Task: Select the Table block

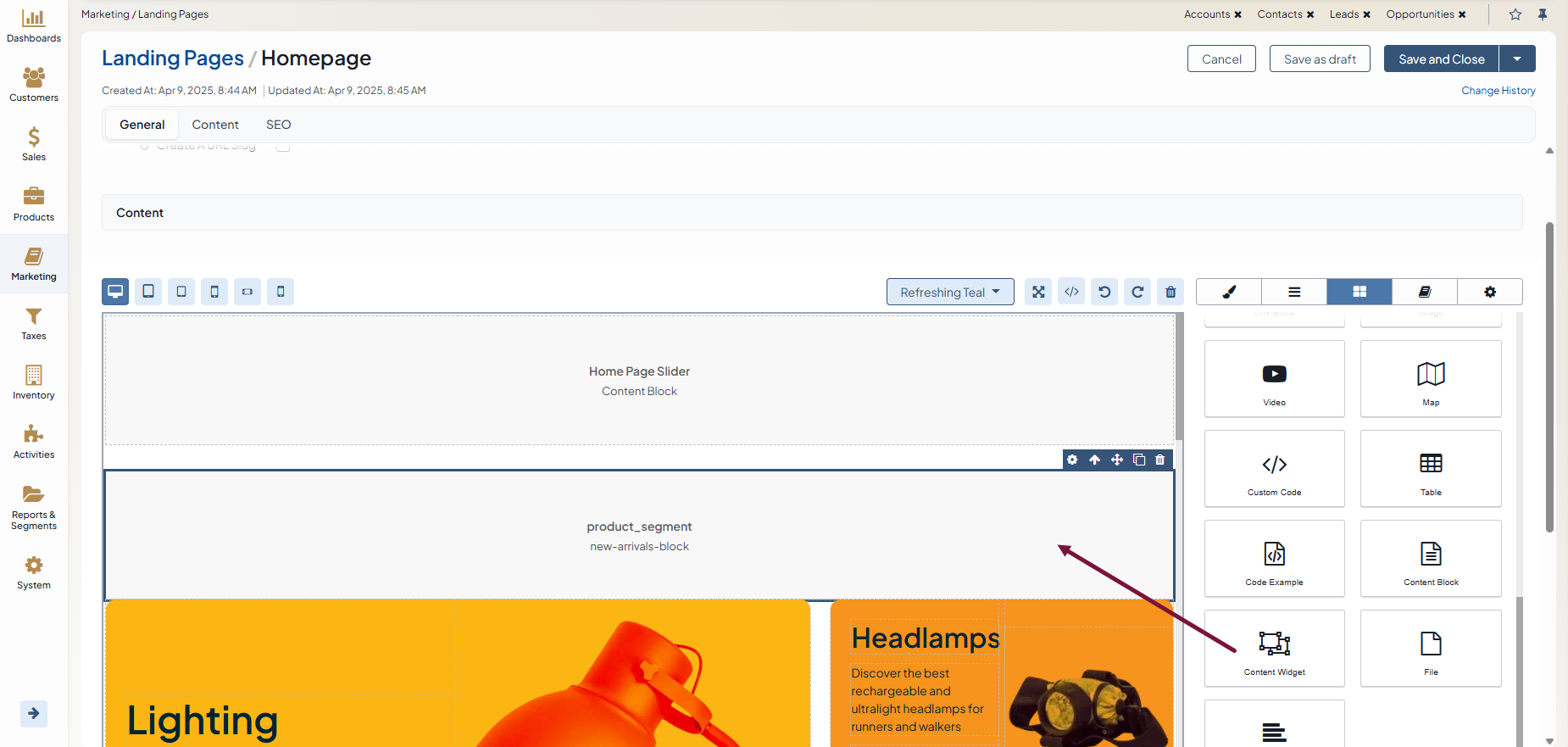Action: [x=1431, y=469]
